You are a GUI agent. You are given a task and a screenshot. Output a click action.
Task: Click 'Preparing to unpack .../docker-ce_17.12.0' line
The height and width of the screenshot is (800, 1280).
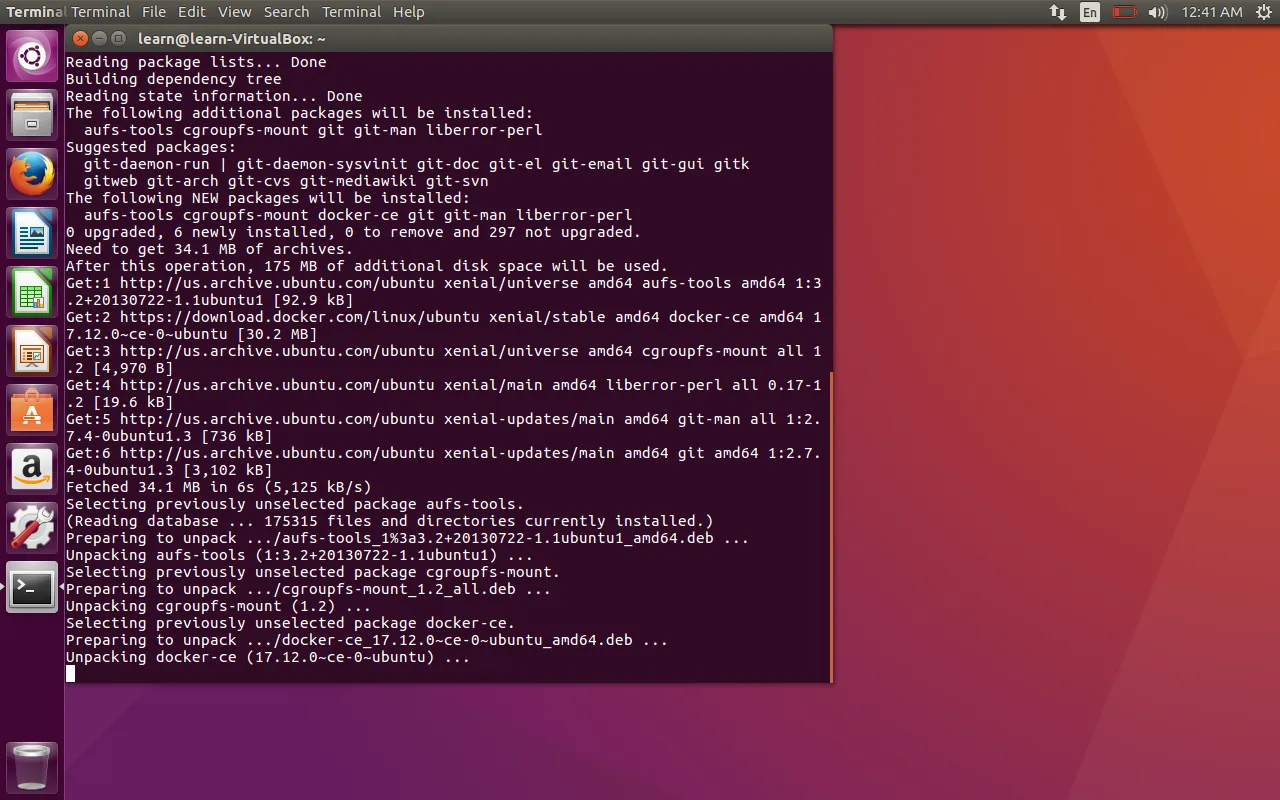(367, 640)
